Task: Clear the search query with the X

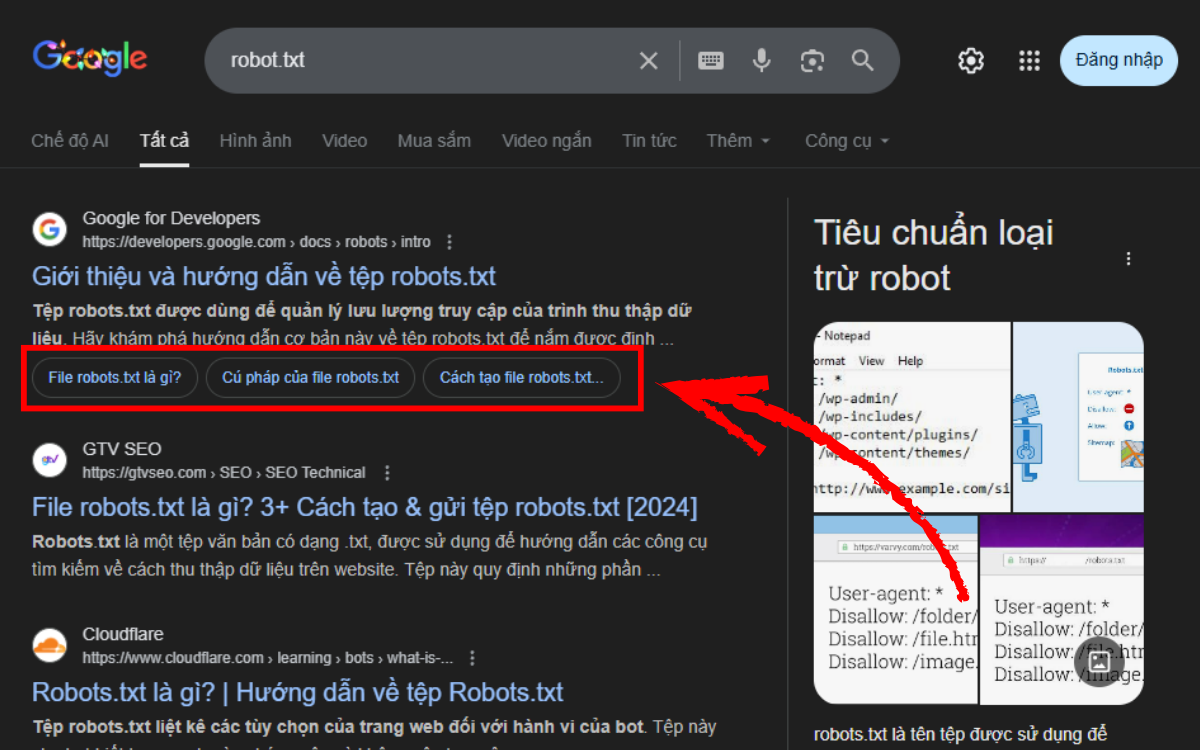Action: [x=648, y=60]
